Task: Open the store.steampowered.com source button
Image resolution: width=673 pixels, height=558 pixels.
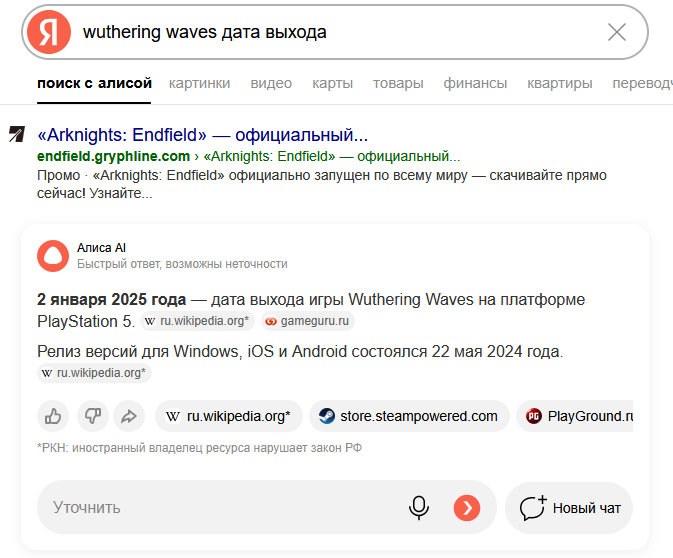Action: [x=409, y=416]
